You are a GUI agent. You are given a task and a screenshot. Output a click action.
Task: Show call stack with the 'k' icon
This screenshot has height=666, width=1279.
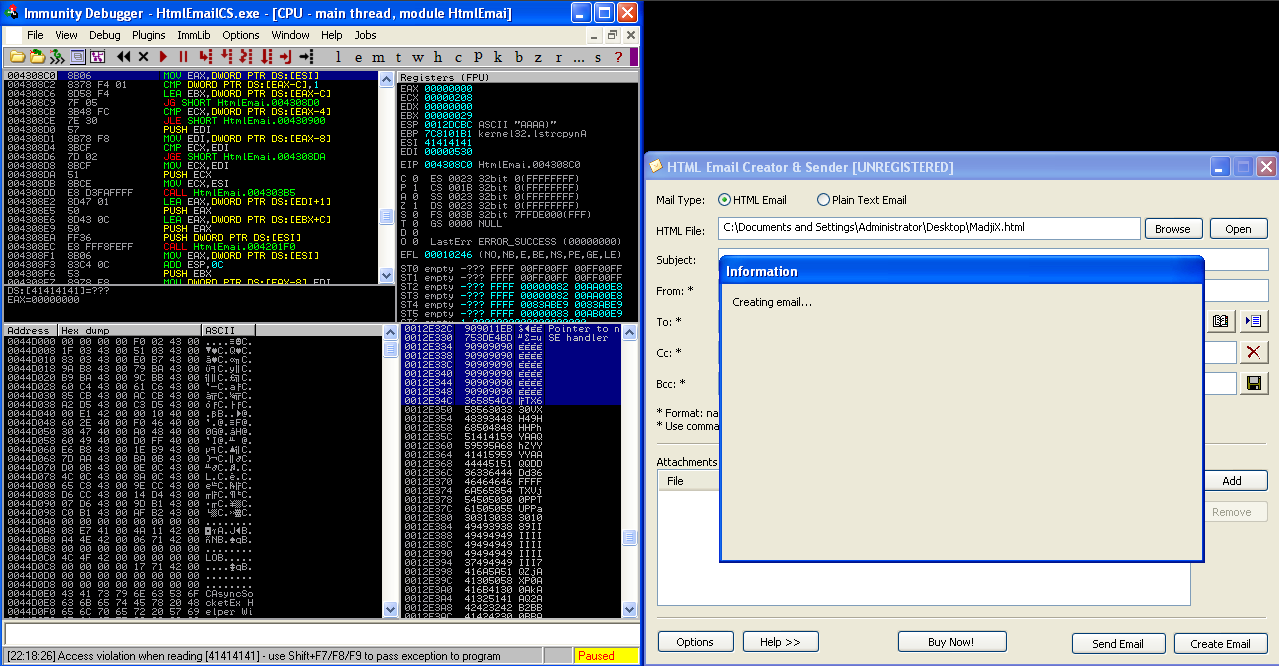click(497, 57)
